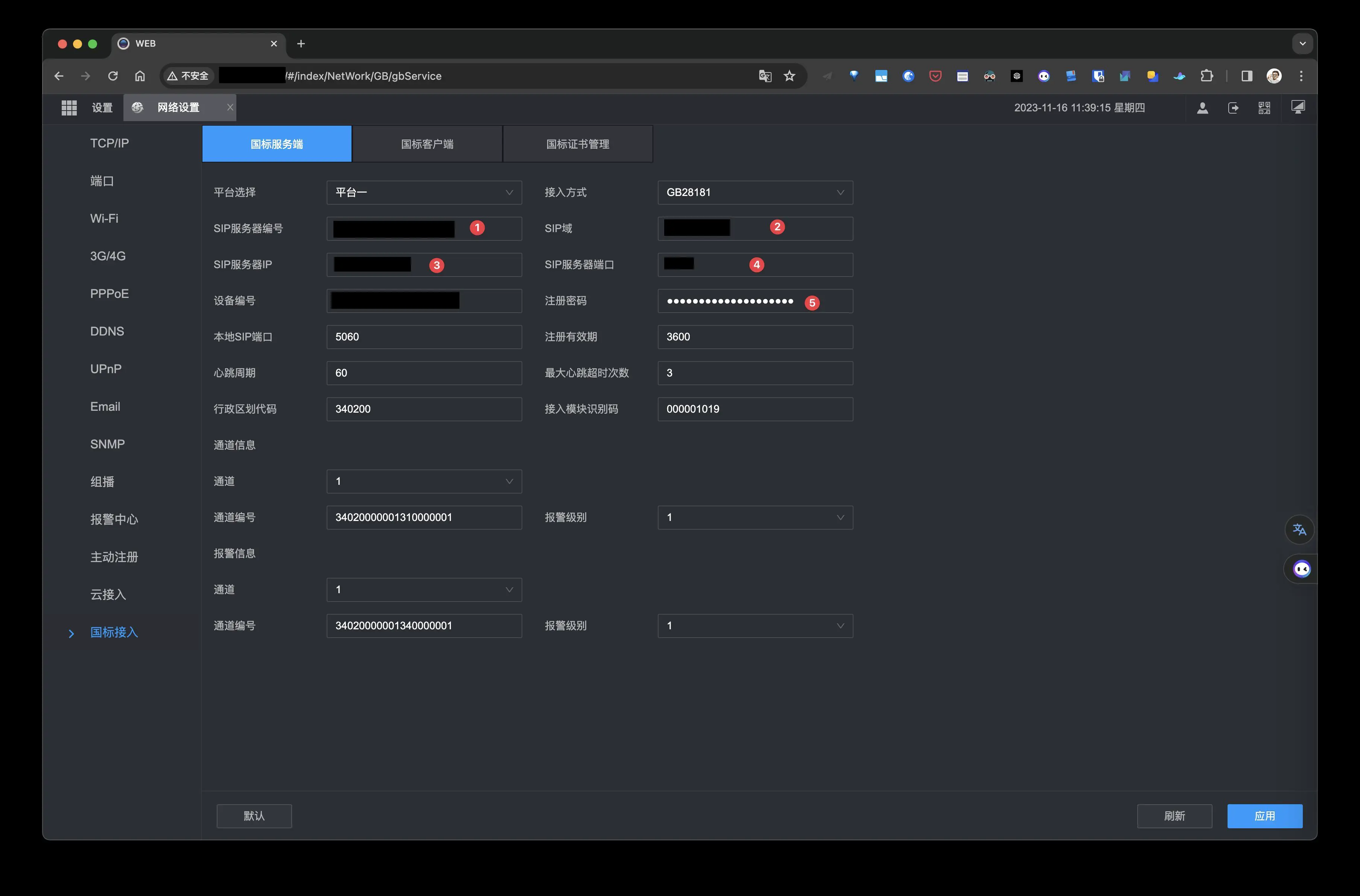Bookmark page with star icon
1360x896 pixels.
point(790,76)
